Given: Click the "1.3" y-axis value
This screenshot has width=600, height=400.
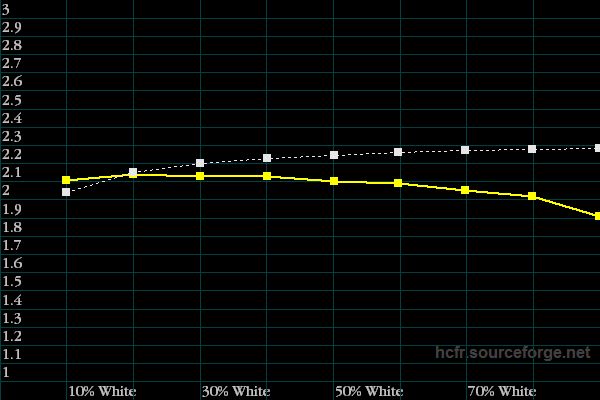Looking at the screenshot, I should pos(12,318).
